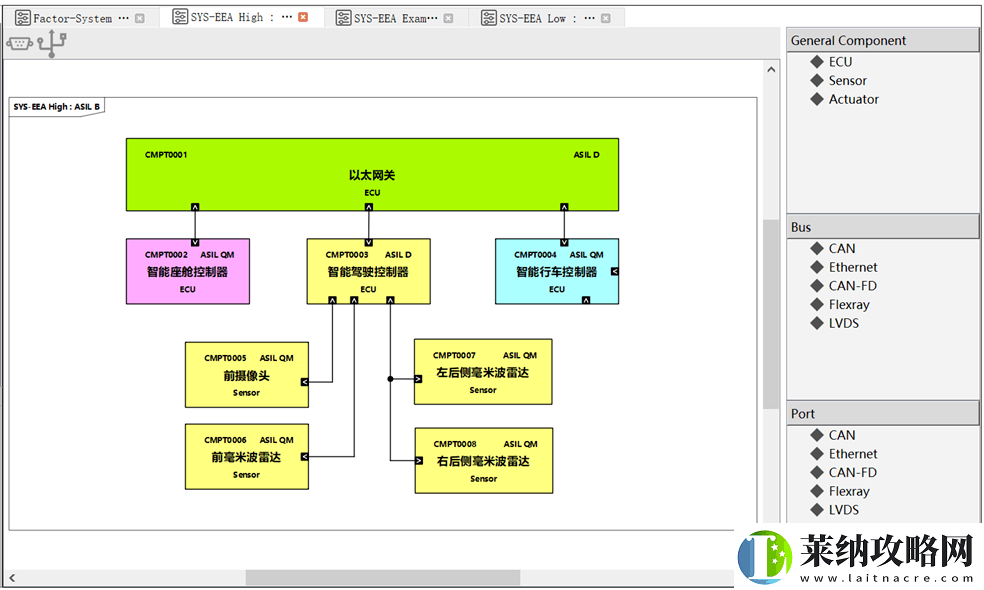Image resolution: width=984 pixels, height=590 pixels.
Task: Click the horizontal scrollbar thumb
Action: click(x=383, y=577)
